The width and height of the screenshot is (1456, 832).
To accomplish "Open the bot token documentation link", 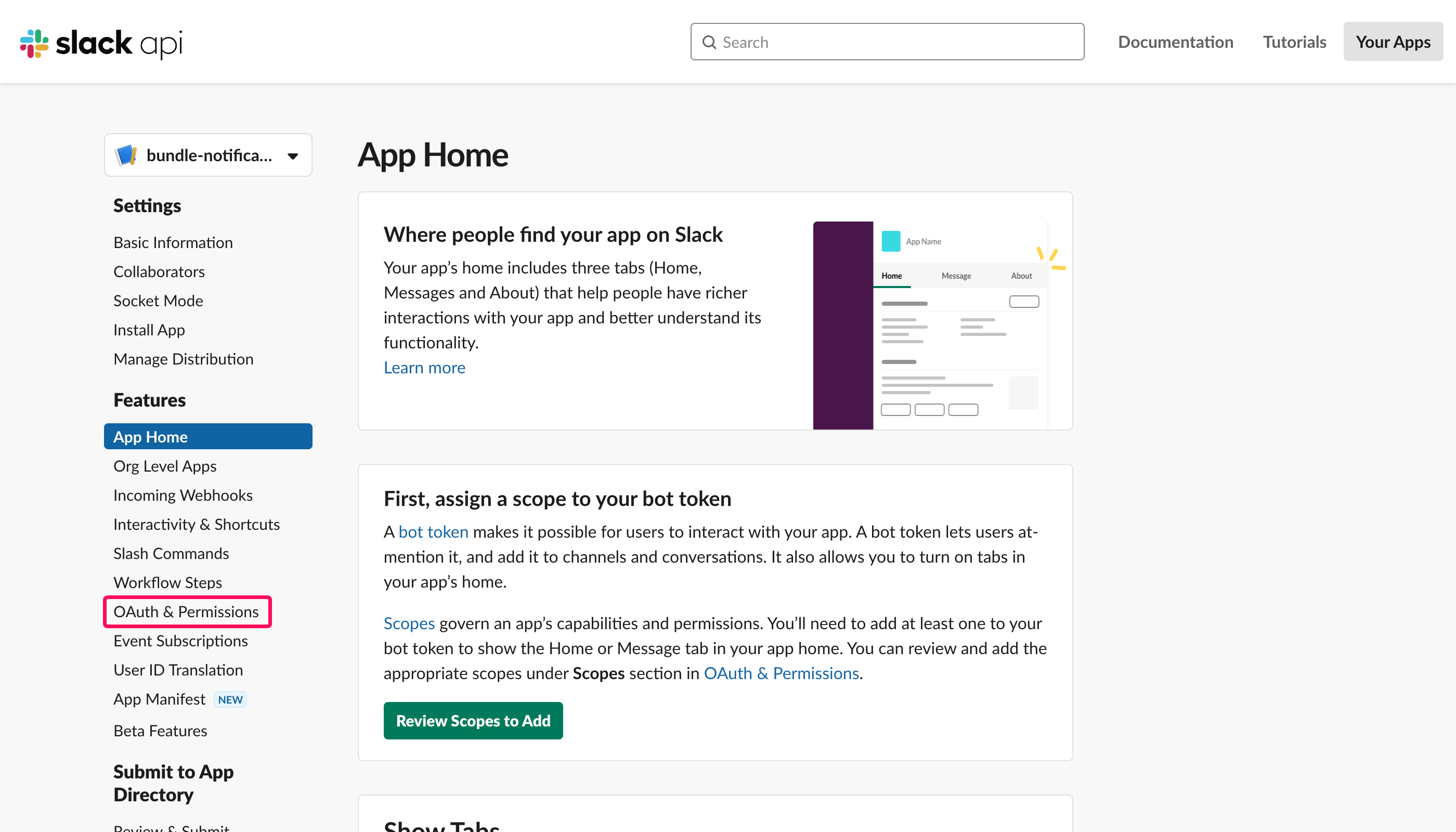I will pos(433,531).
